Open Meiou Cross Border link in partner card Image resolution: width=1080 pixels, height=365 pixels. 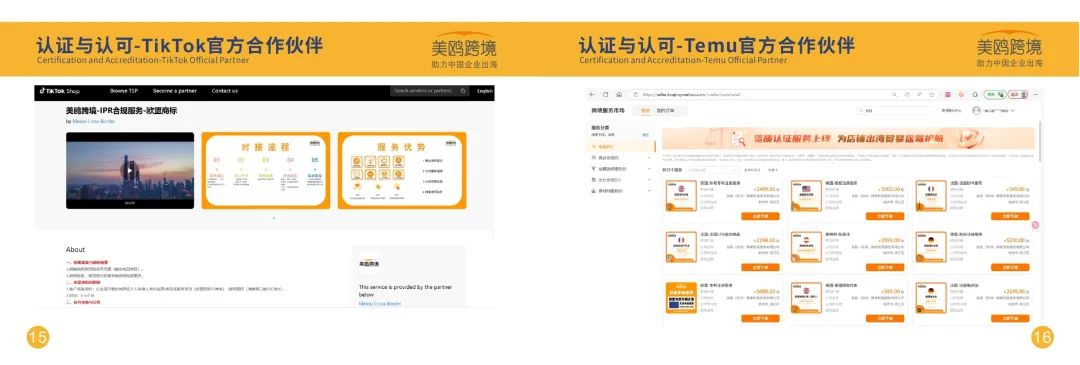tap(380, 303)
